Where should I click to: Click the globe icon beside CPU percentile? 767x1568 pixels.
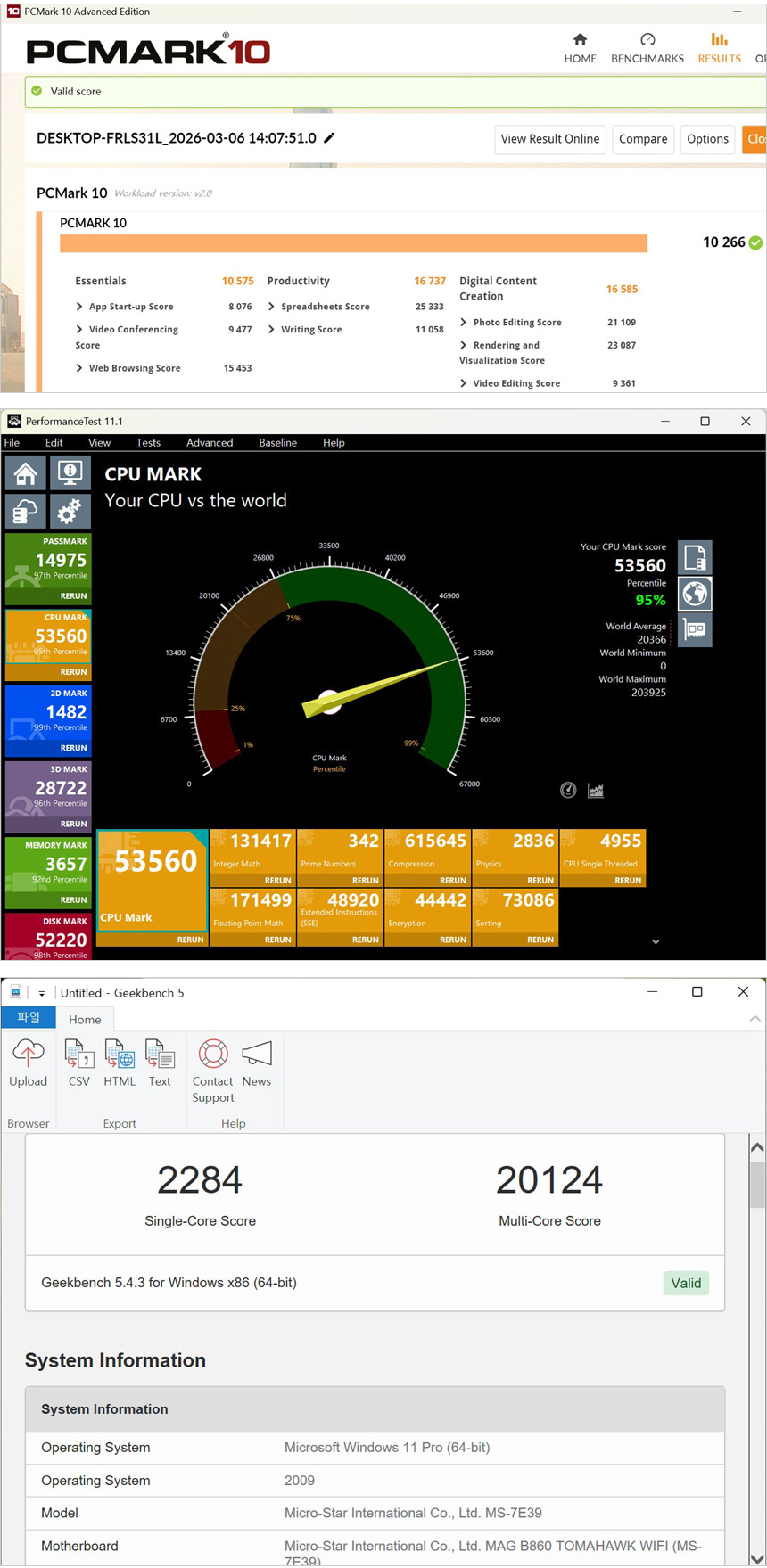click(695, 593)
